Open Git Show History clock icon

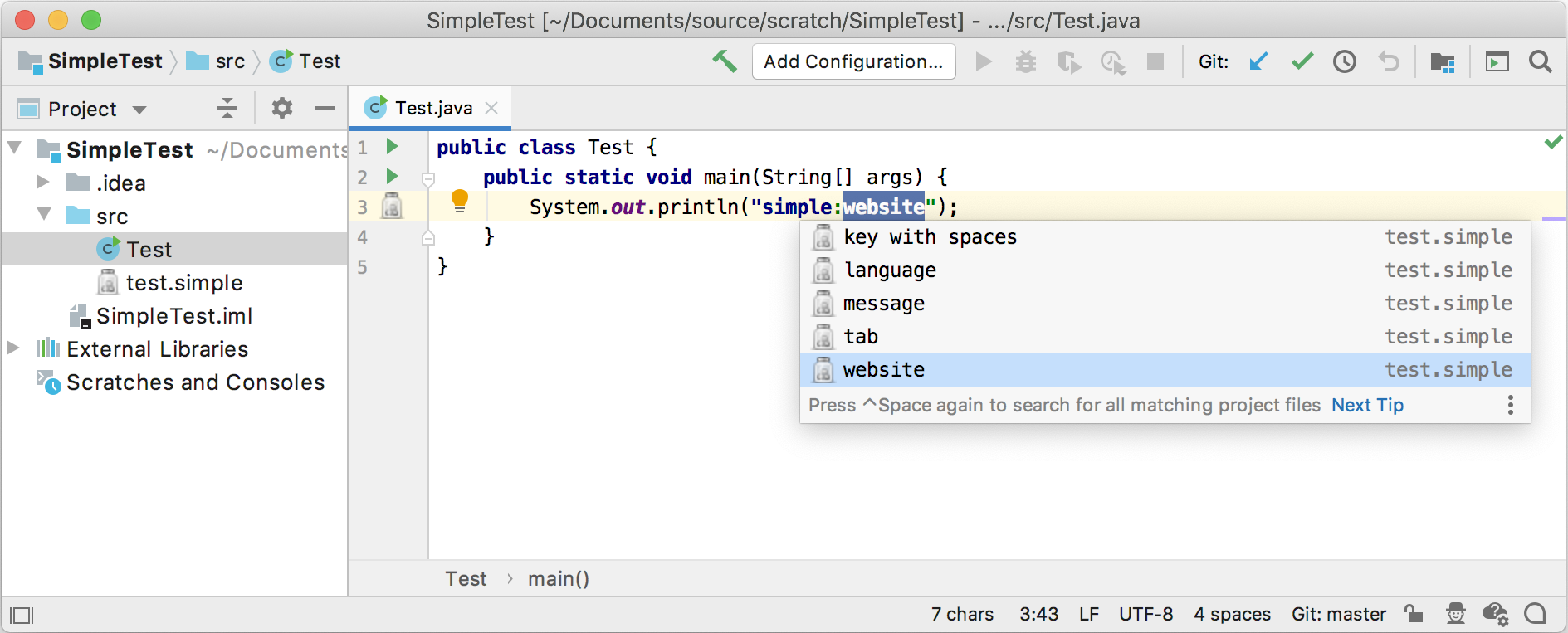click(x=1345, y=61)
